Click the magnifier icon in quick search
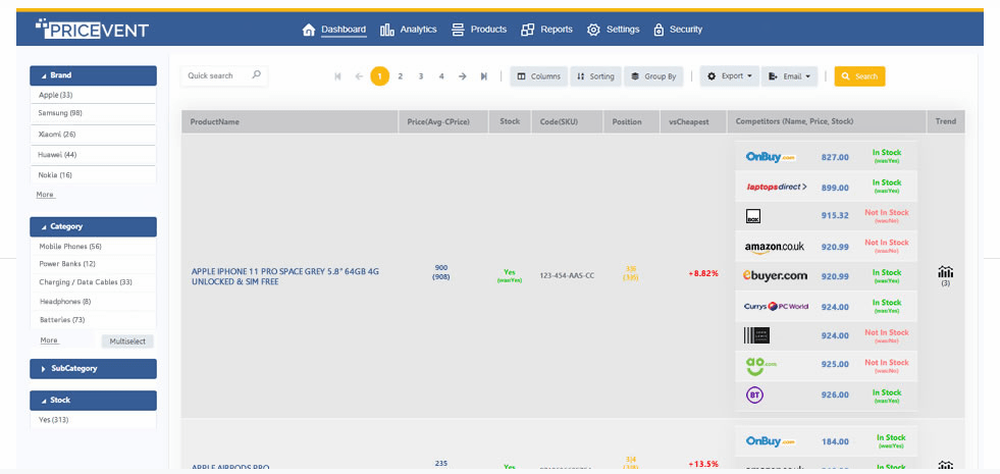The width and height of the screenshot is (1000, 474). (256, 75)
